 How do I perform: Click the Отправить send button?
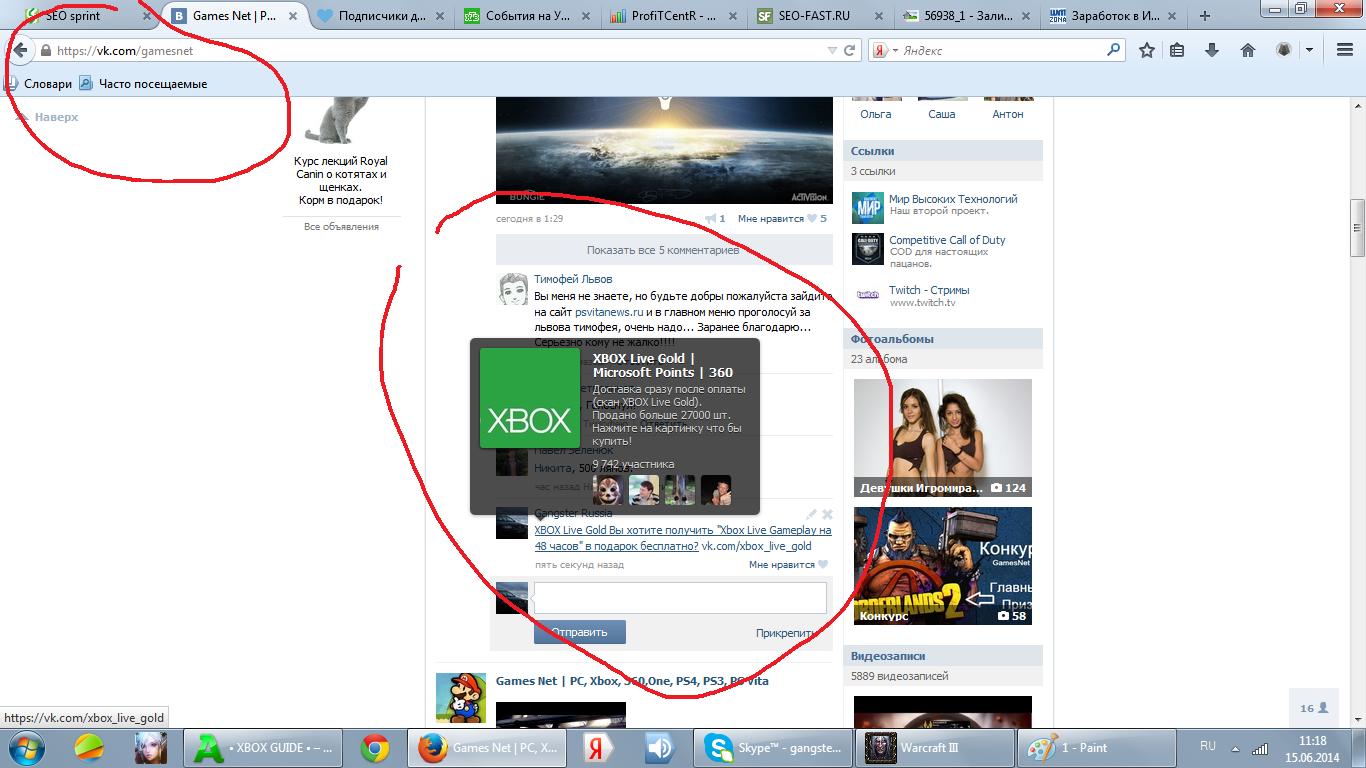(580, 632)
